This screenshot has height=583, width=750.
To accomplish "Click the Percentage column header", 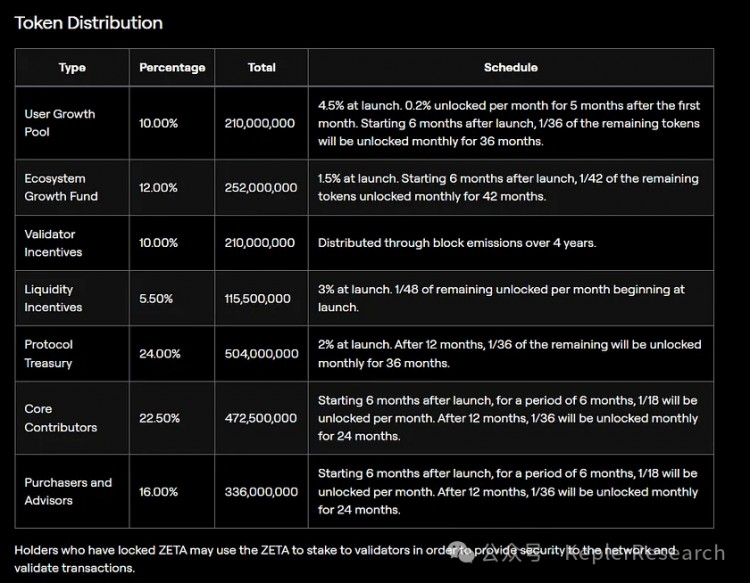I will pos(172,67).
